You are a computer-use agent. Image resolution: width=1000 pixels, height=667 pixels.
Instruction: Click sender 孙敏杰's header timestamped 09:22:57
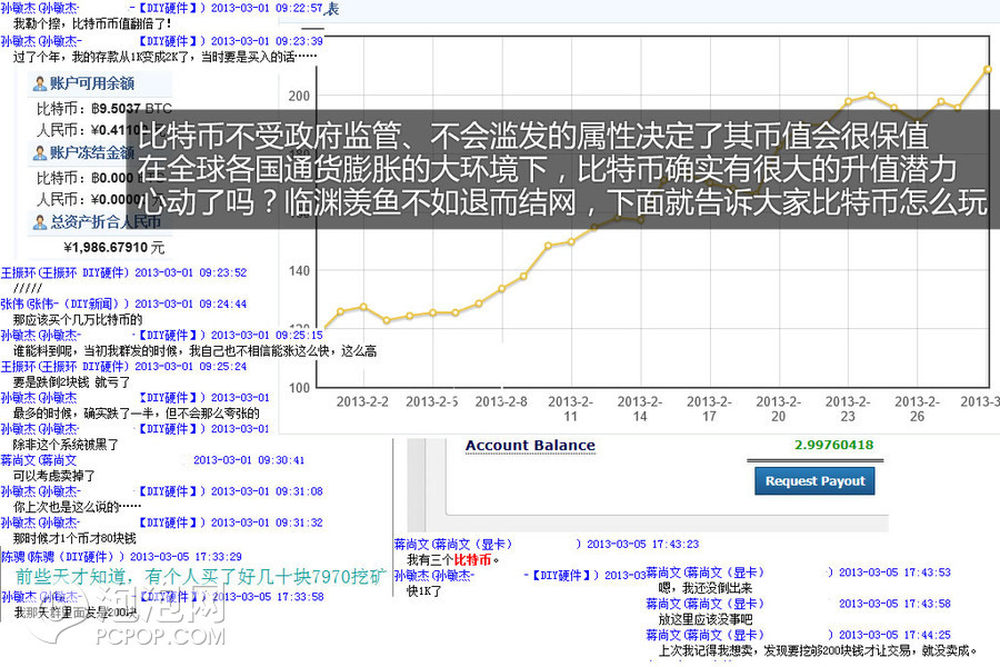pyautogui.click(x=161, y=8)
